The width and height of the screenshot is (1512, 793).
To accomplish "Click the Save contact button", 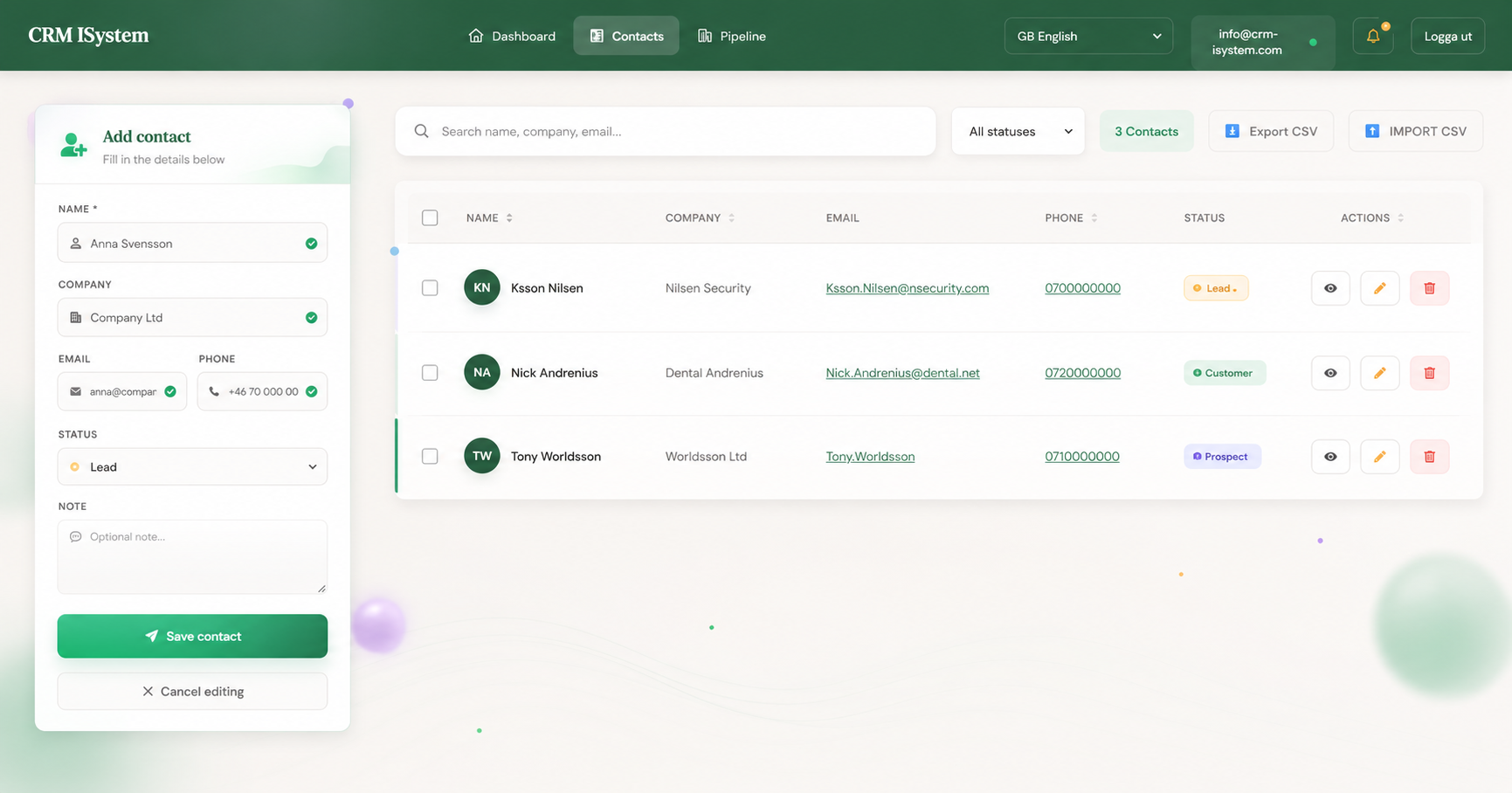I will (192, 637).
